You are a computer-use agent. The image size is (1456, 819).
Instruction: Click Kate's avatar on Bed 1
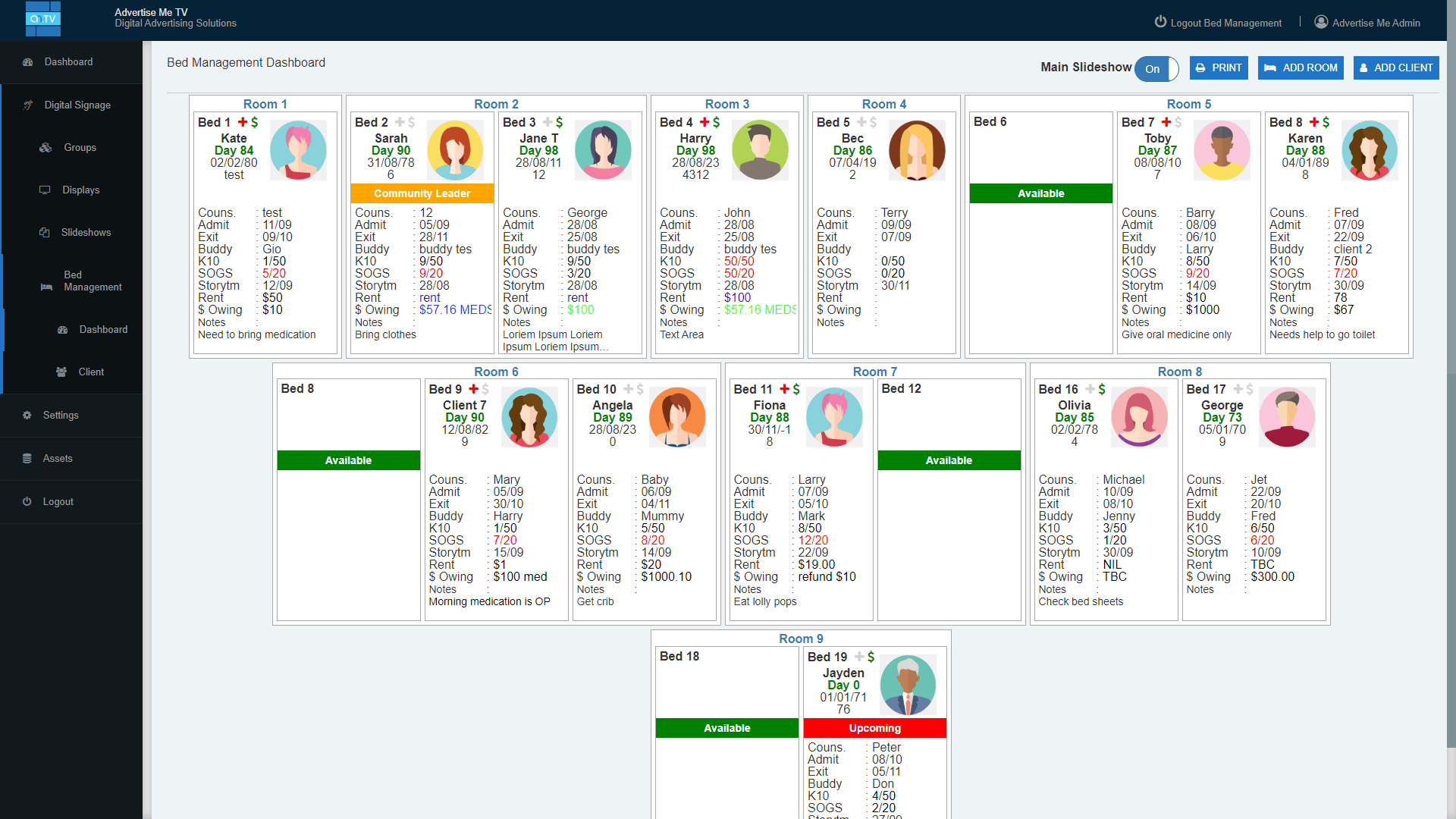click(298, 150)
